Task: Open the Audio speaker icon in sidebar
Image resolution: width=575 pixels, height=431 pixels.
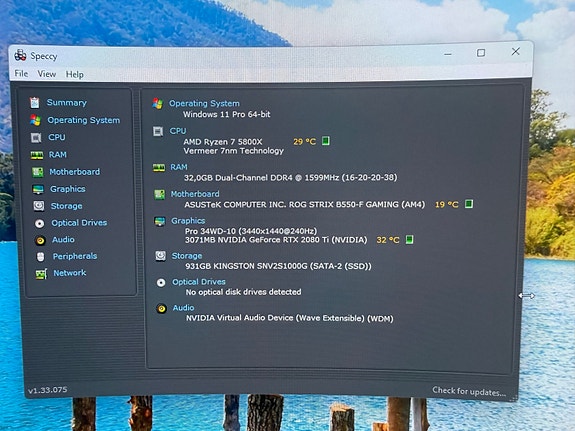Action: (x=40, y=240)
